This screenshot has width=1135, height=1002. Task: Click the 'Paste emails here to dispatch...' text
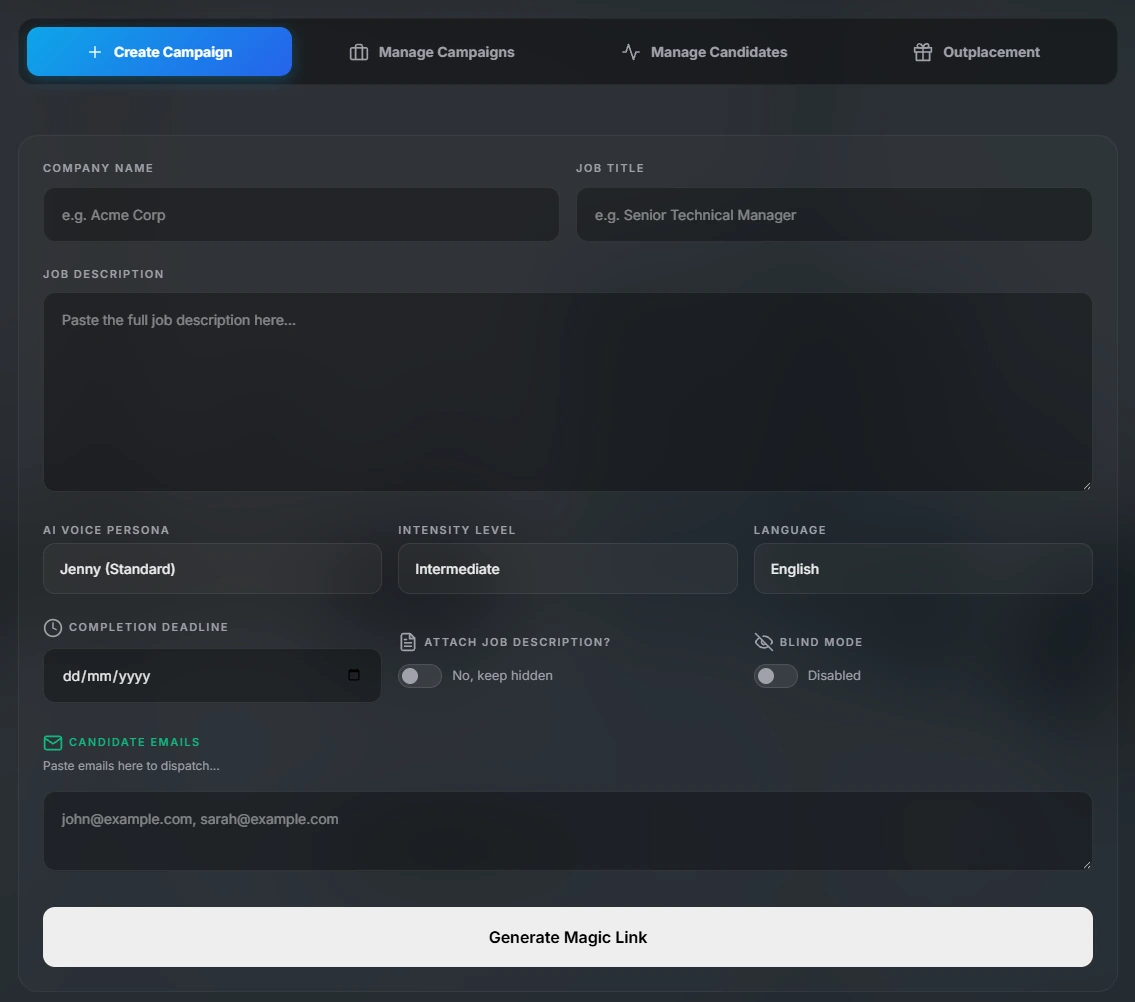pyautogui.click(x=131, y=766)
